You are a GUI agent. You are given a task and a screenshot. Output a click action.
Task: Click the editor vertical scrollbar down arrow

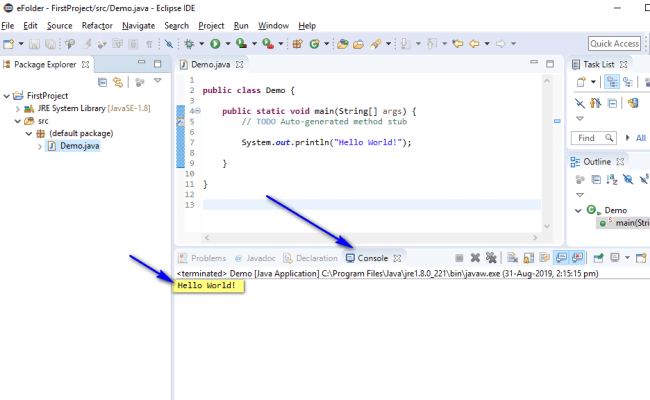(547, 226)
